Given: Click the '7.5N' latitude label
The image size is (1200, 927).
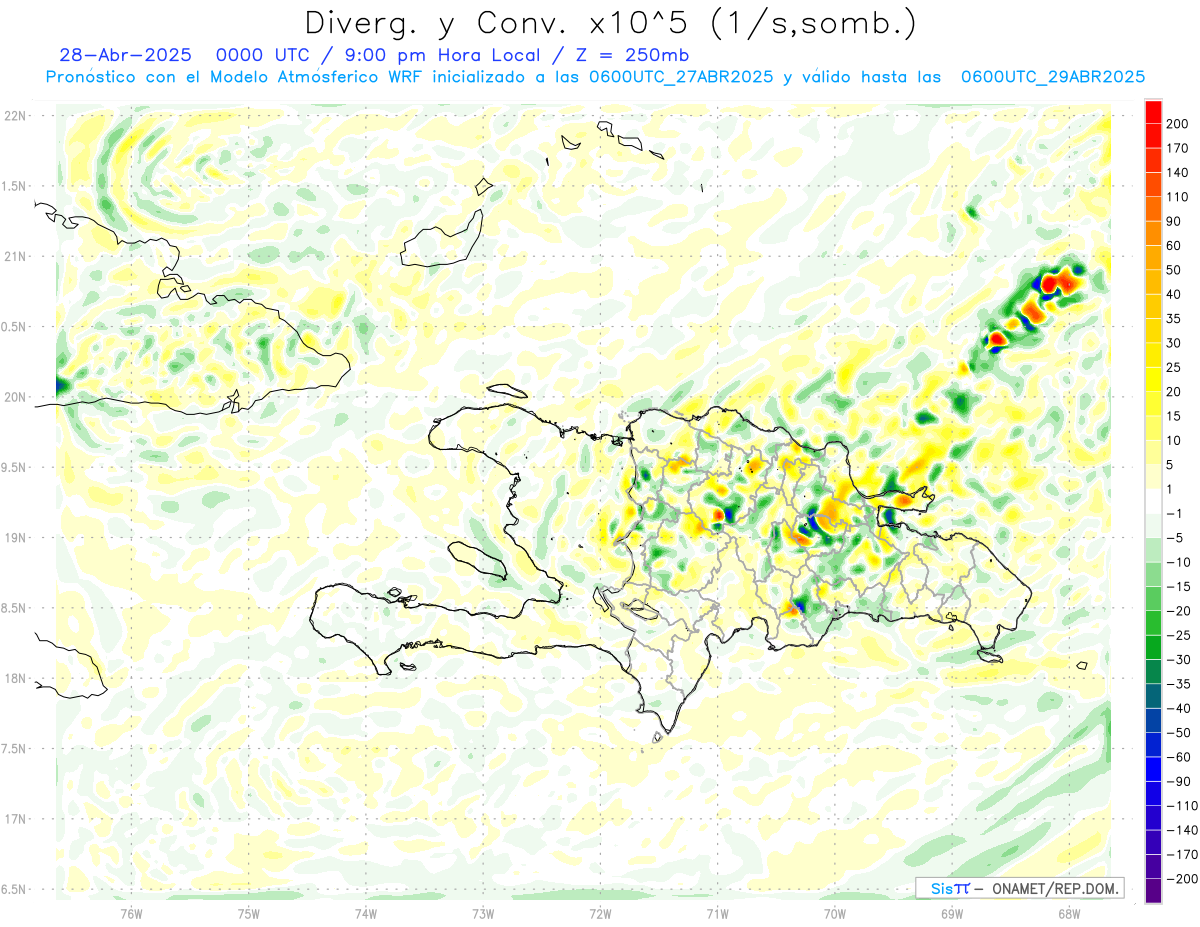Looking at the screenshot, I should 14,749.
